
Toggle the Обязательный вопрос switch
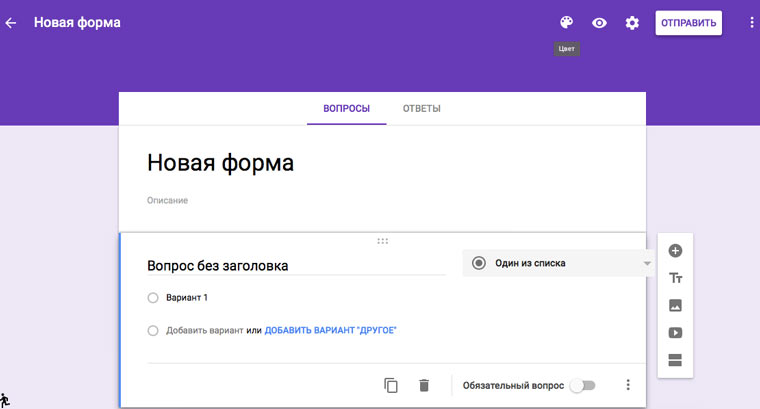click(x=581, y=385)
